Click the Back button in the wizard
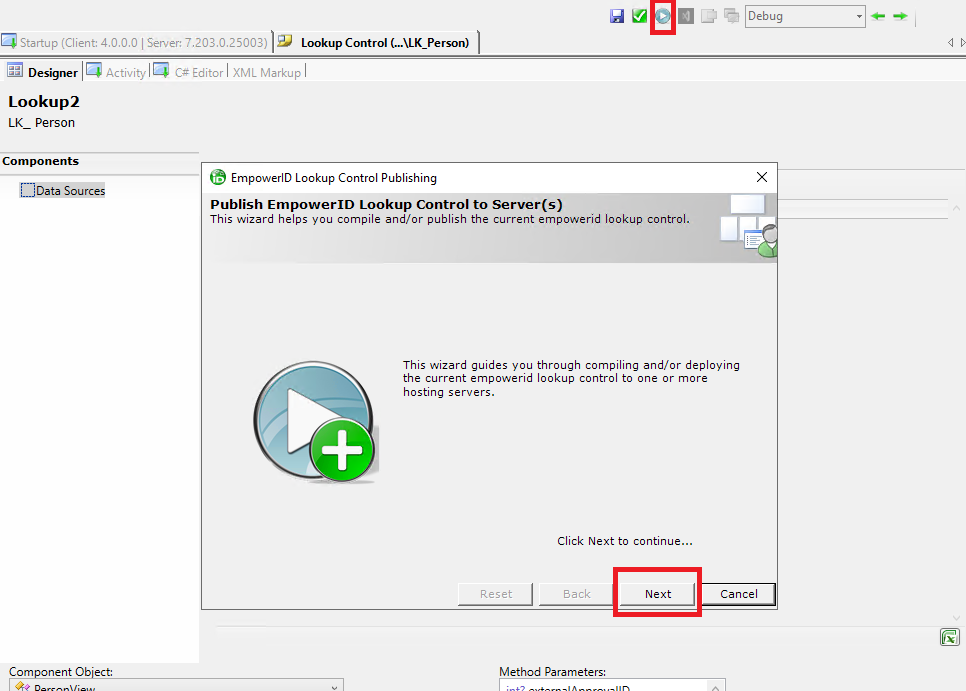Viewport: 966px width, 691px height. coord(577,594)
